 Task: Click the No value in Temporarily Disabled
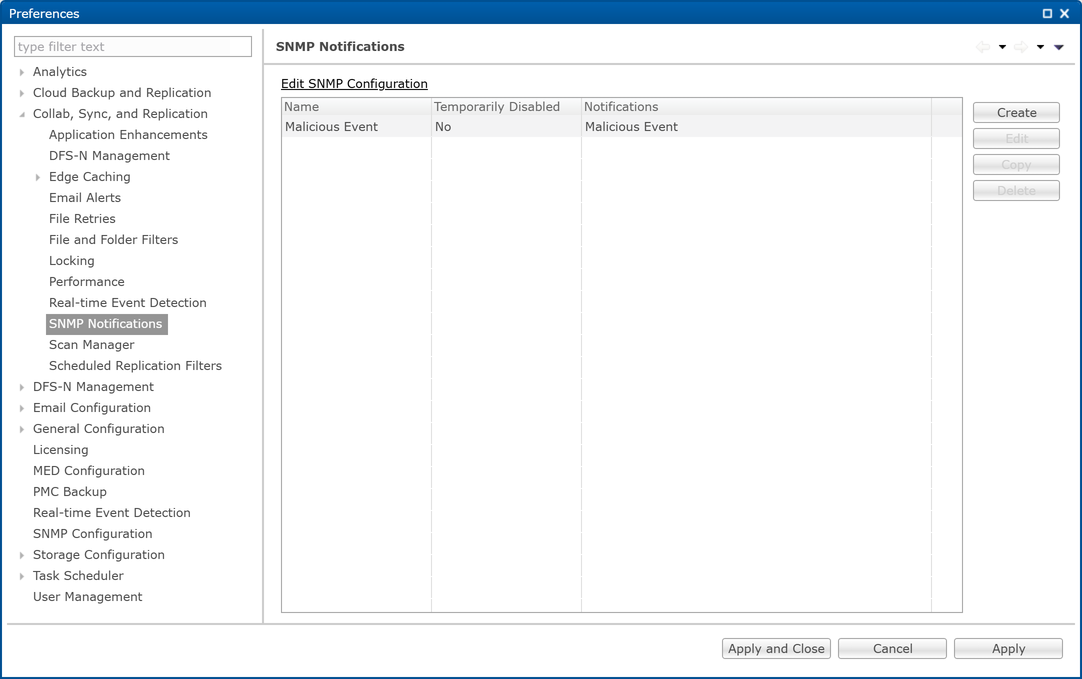point(443,127)
